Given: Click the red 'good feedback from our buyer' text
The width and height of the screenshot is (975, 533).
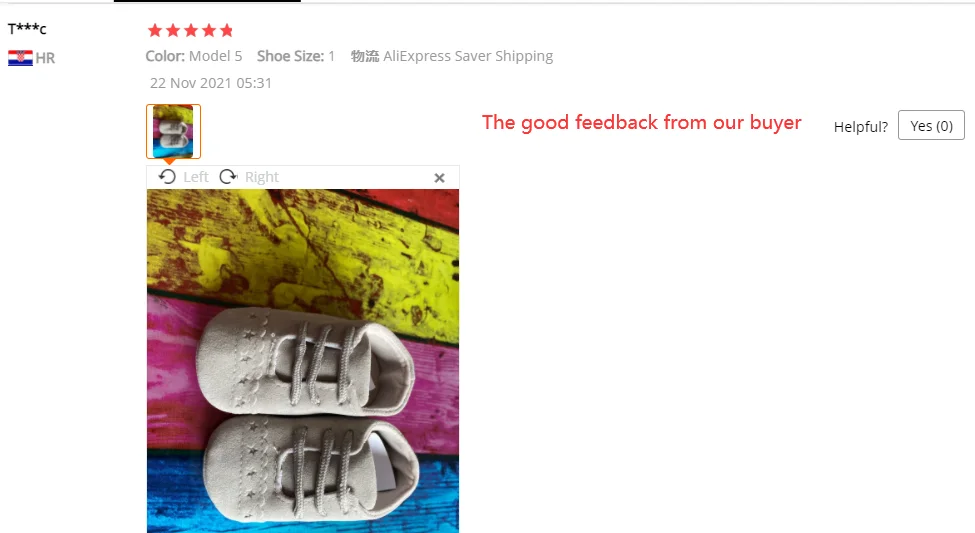Looking at the screenshot, I should pyautogui.click(x=641, y=123).
